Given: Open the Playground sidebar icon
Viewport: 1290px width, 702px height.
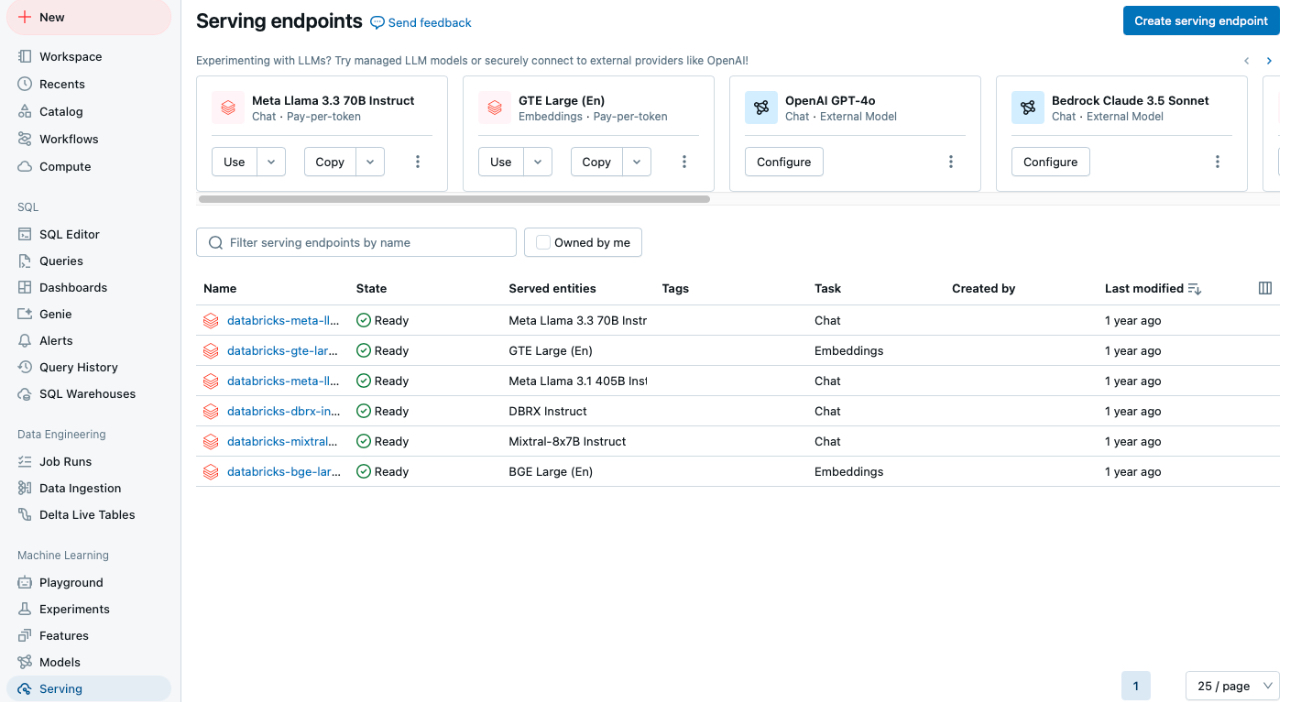Looking at the screenshot, I should tap(25, 583).
